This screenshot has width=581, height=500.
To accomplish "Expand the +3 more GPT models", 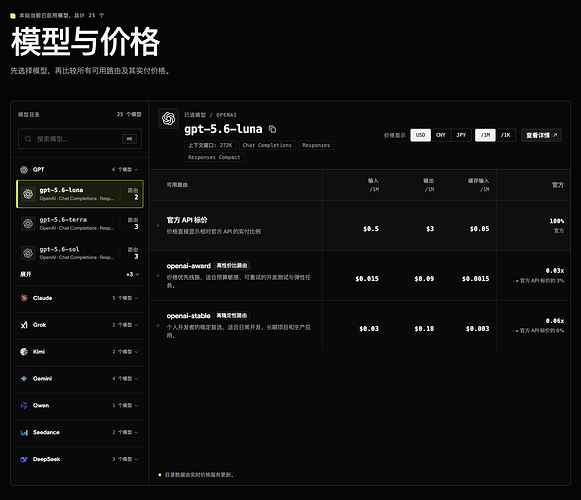I will point(80,274).
